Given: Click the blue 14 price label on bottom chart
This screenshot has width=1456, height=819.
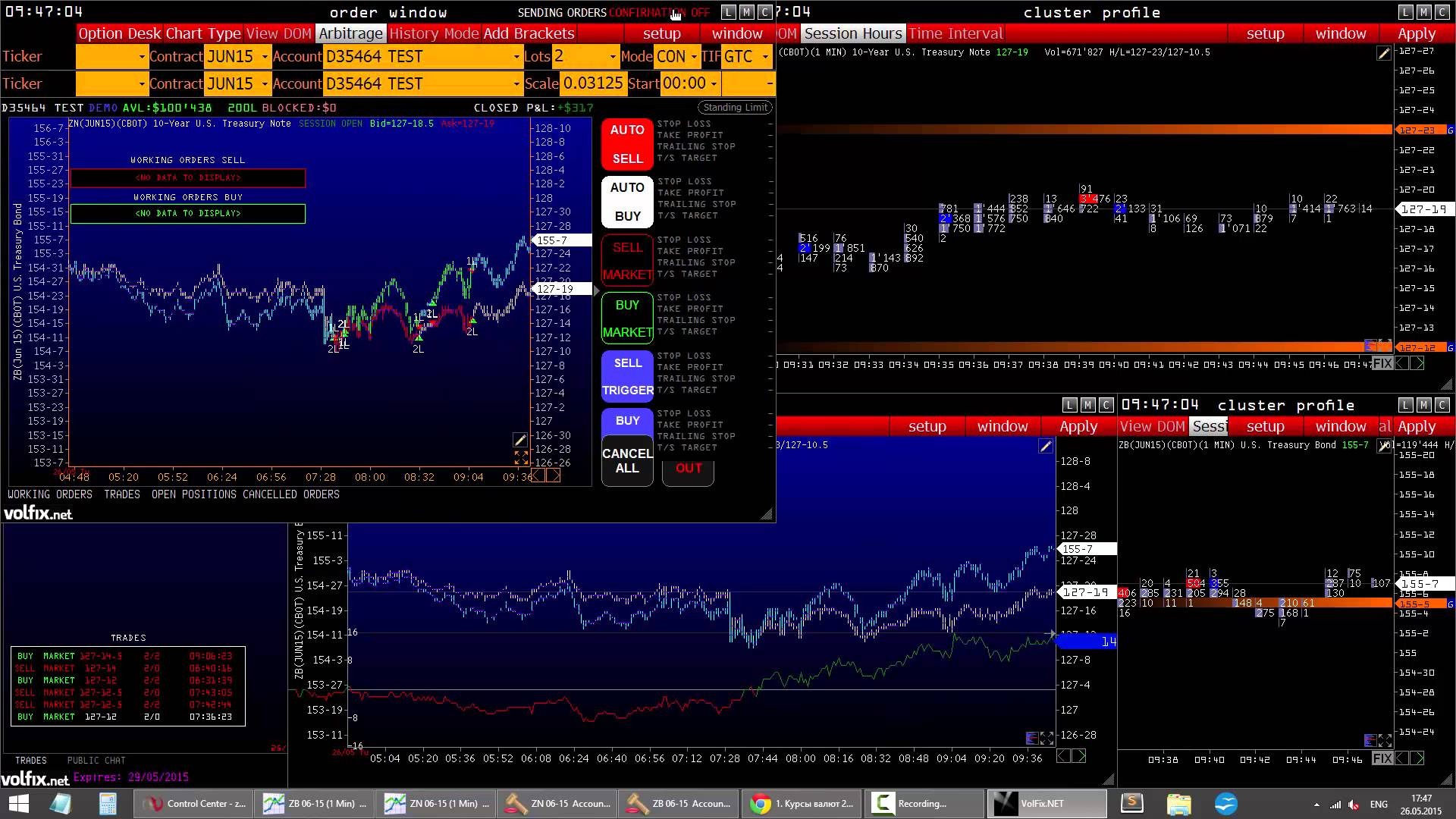Looking at the screenshot, I should click(1086, 642).
